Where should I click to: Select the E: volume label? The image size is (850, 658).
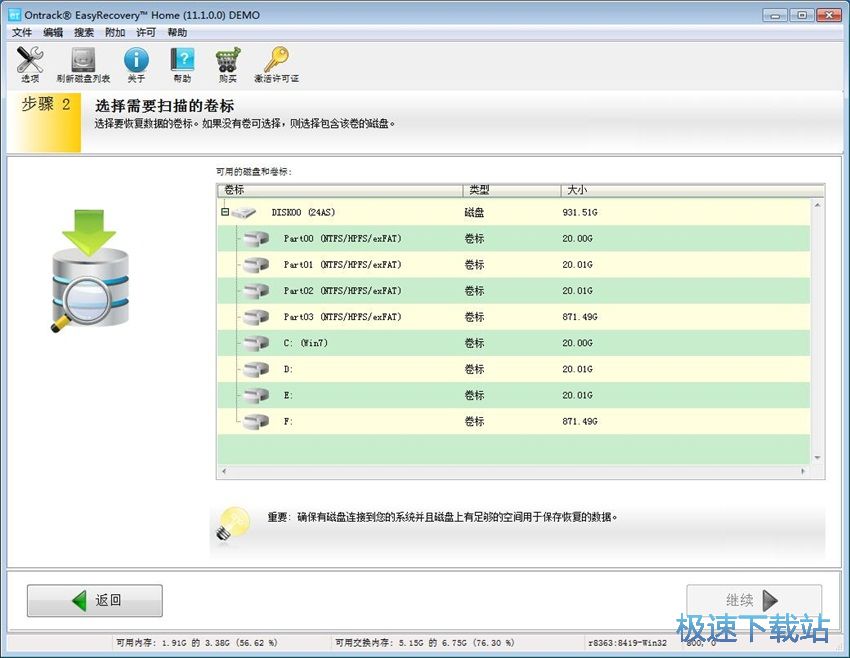tap(288, 395)
